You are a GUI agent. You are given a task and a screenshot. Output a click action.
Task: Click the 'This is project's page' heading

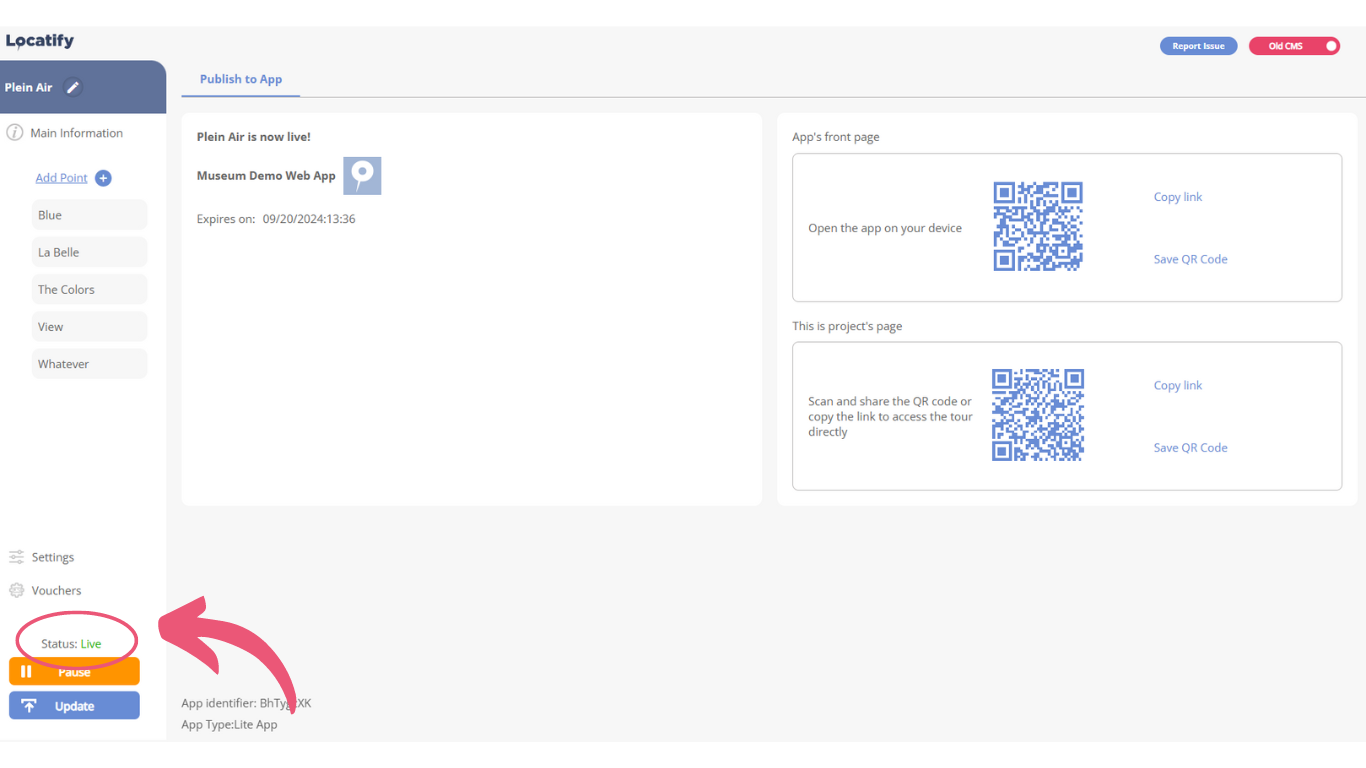click(x=847, y=326)
